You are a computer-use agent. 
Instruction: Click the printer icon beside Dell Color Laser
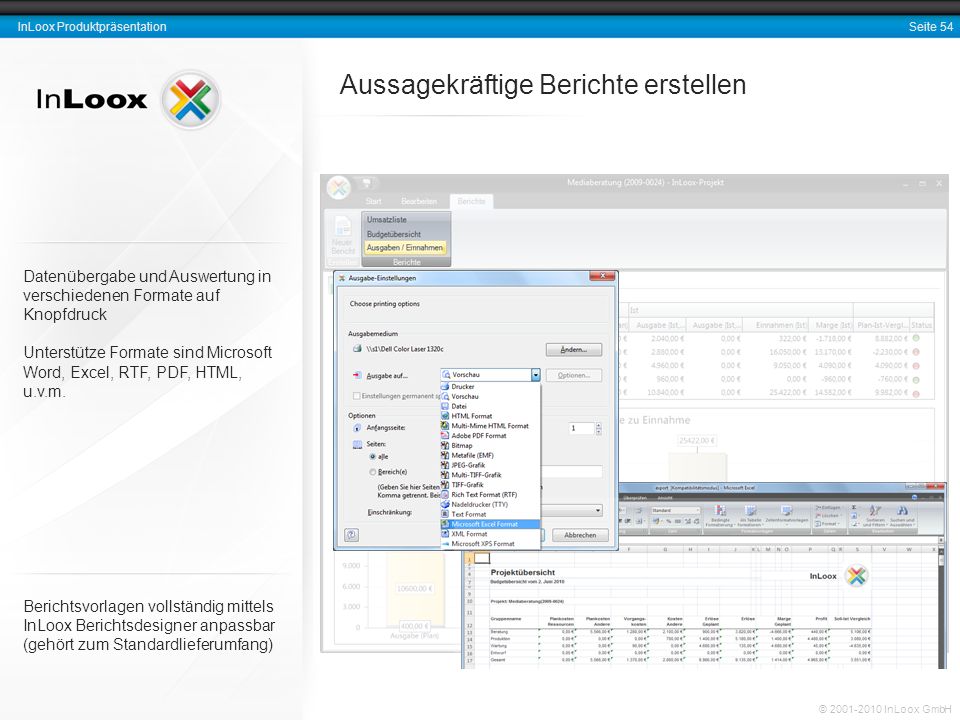(x=357, y=348)
